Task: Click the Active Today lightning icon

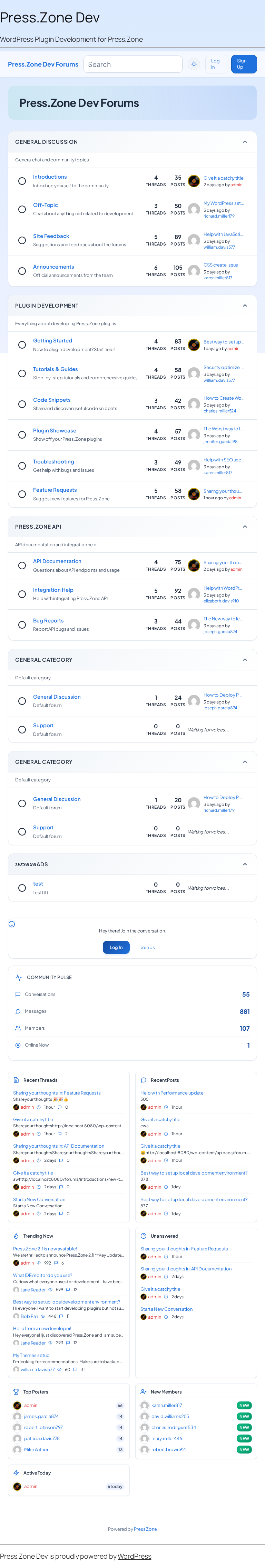Action: click(17, 1472)
